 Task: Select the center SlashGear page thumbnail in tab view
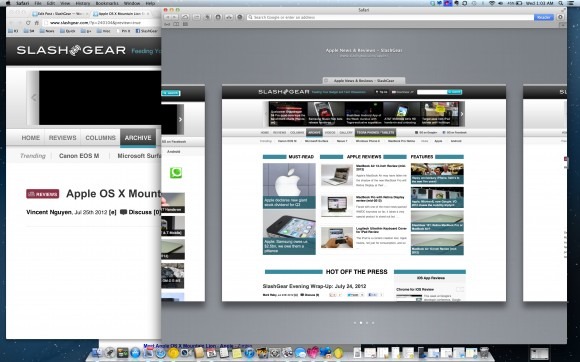(x=364, y=193)
